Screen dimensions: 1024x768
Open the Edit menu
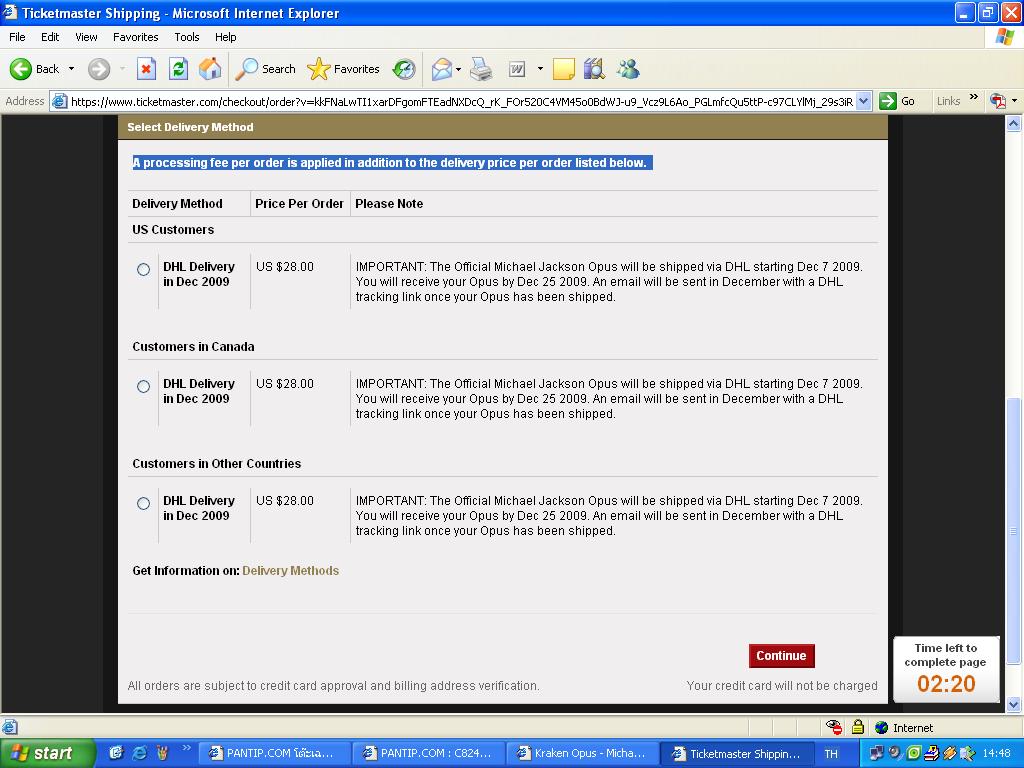click(x=50, y=37)
